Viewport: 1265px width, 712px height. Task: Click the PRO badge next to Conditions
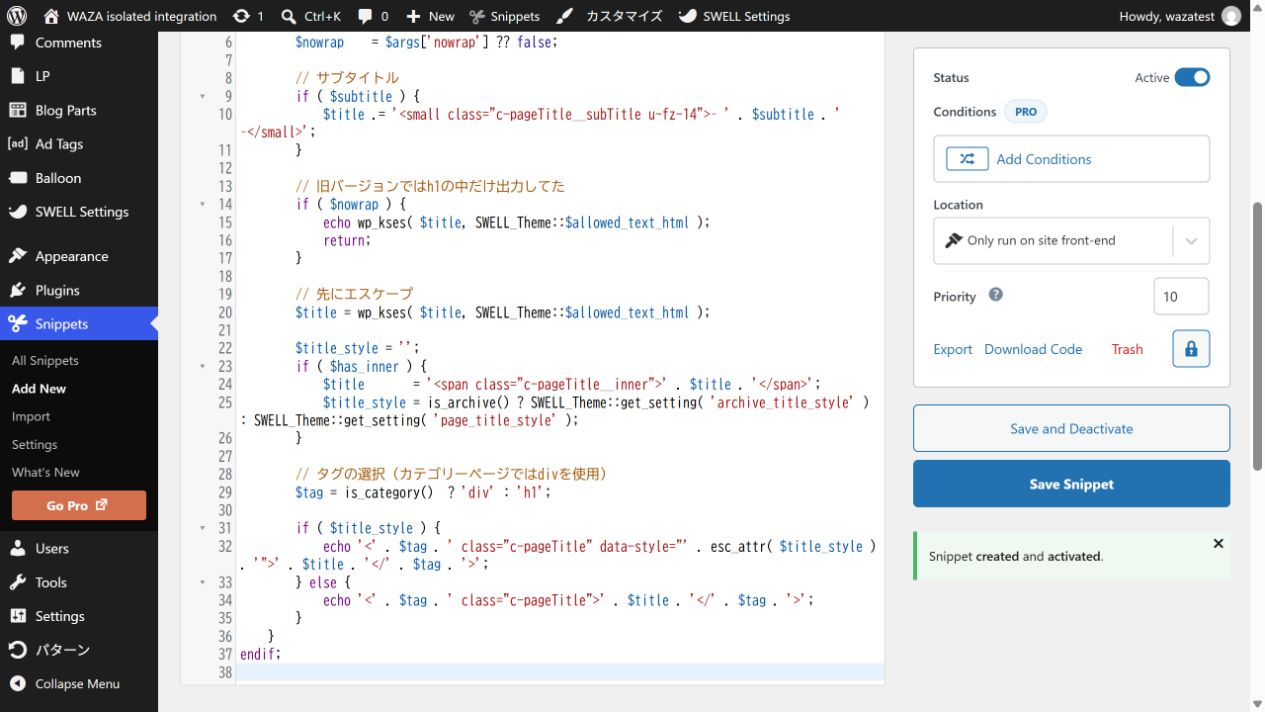pyautogui.click(x=1026, y=112)
